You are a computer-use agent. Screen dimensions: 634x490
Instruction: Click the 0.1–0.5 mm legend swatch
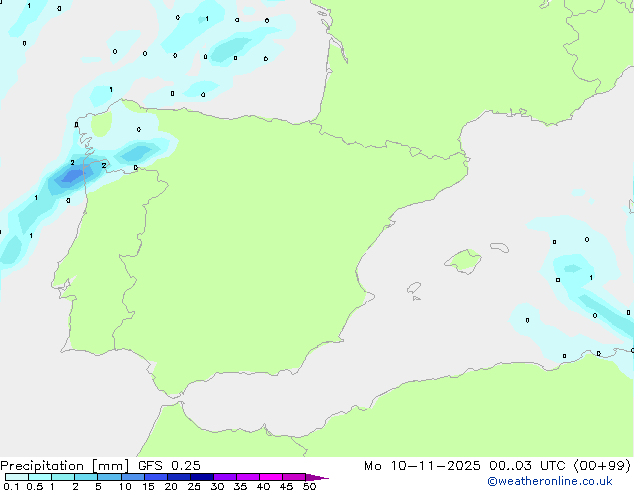click(x=17, y=477)
